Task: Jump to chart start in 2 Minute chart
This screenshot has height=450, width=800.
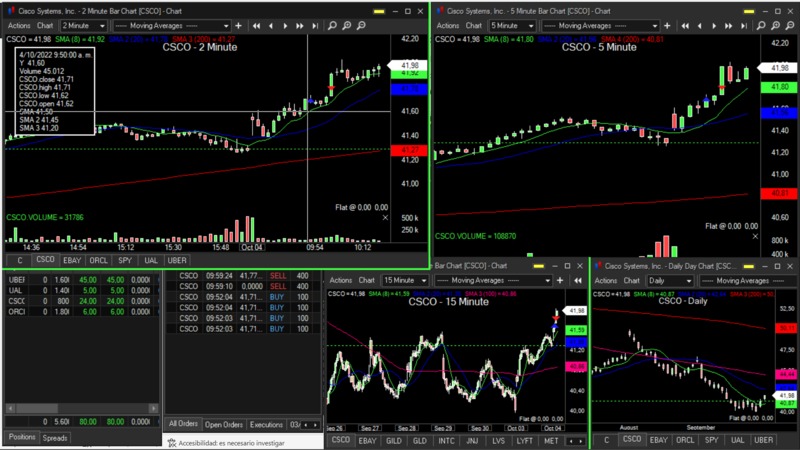Action: [x=257, y=25]
